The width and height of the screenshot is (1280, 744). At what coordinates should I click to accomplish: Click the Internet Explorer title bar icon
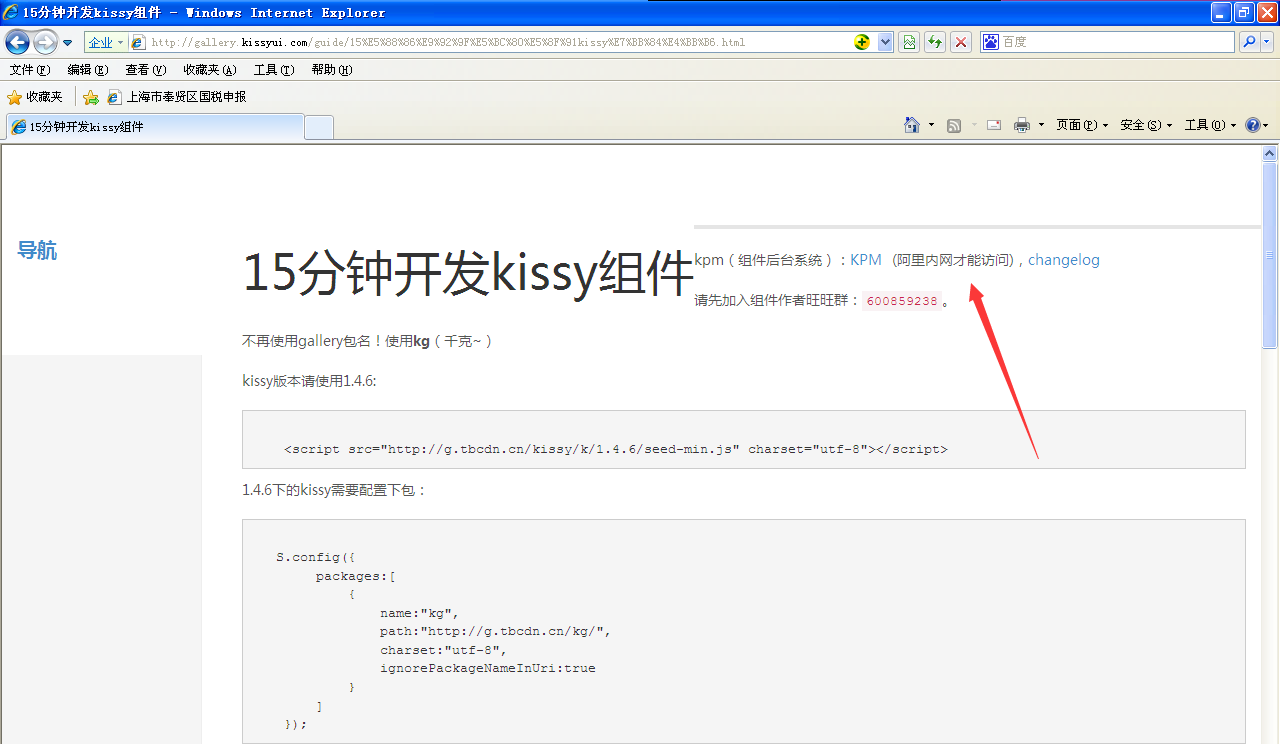(11, 13)
